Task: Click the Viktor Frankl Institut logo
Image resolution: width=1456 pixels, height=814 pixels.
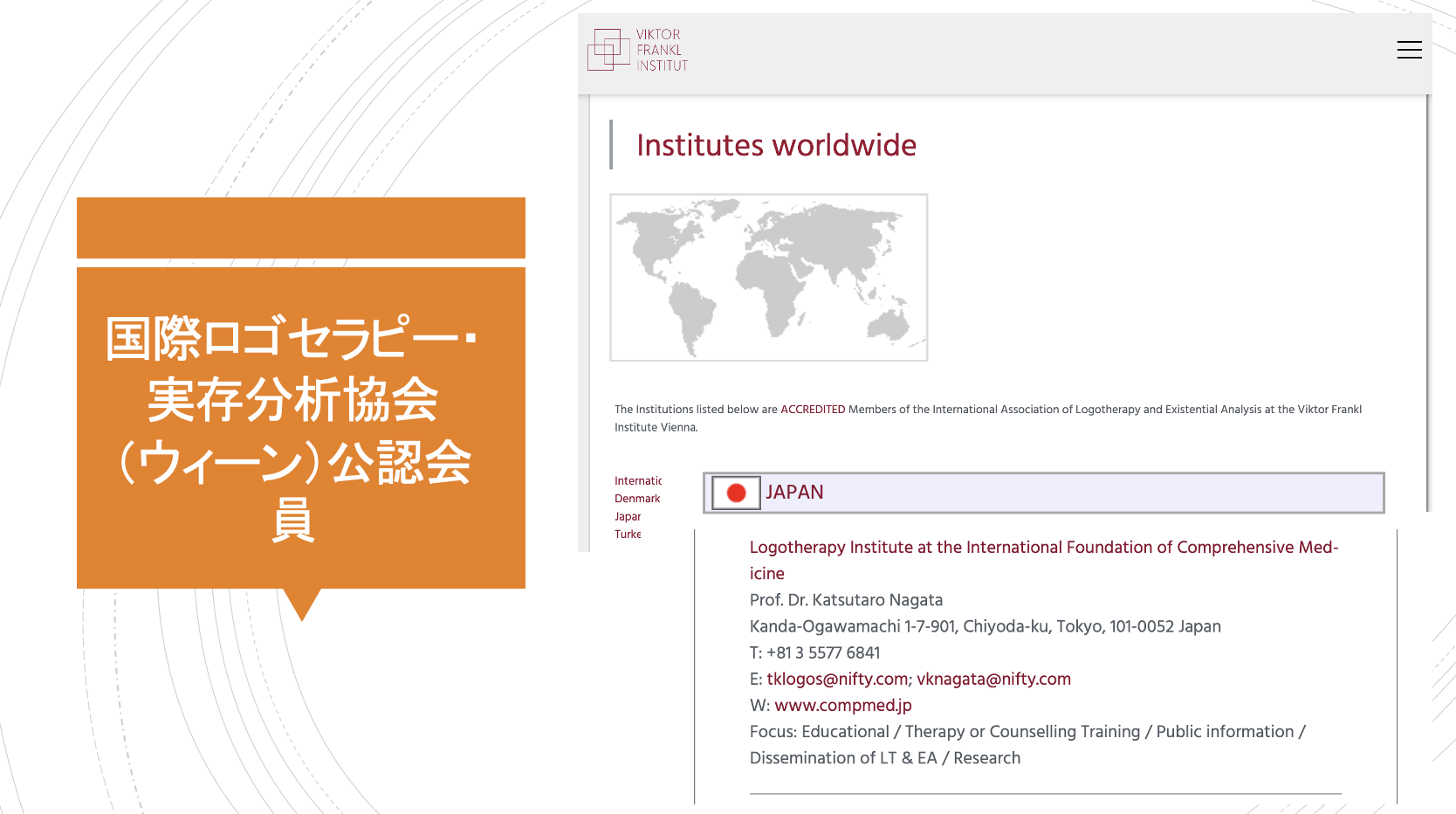Action: tap(636, 51)
